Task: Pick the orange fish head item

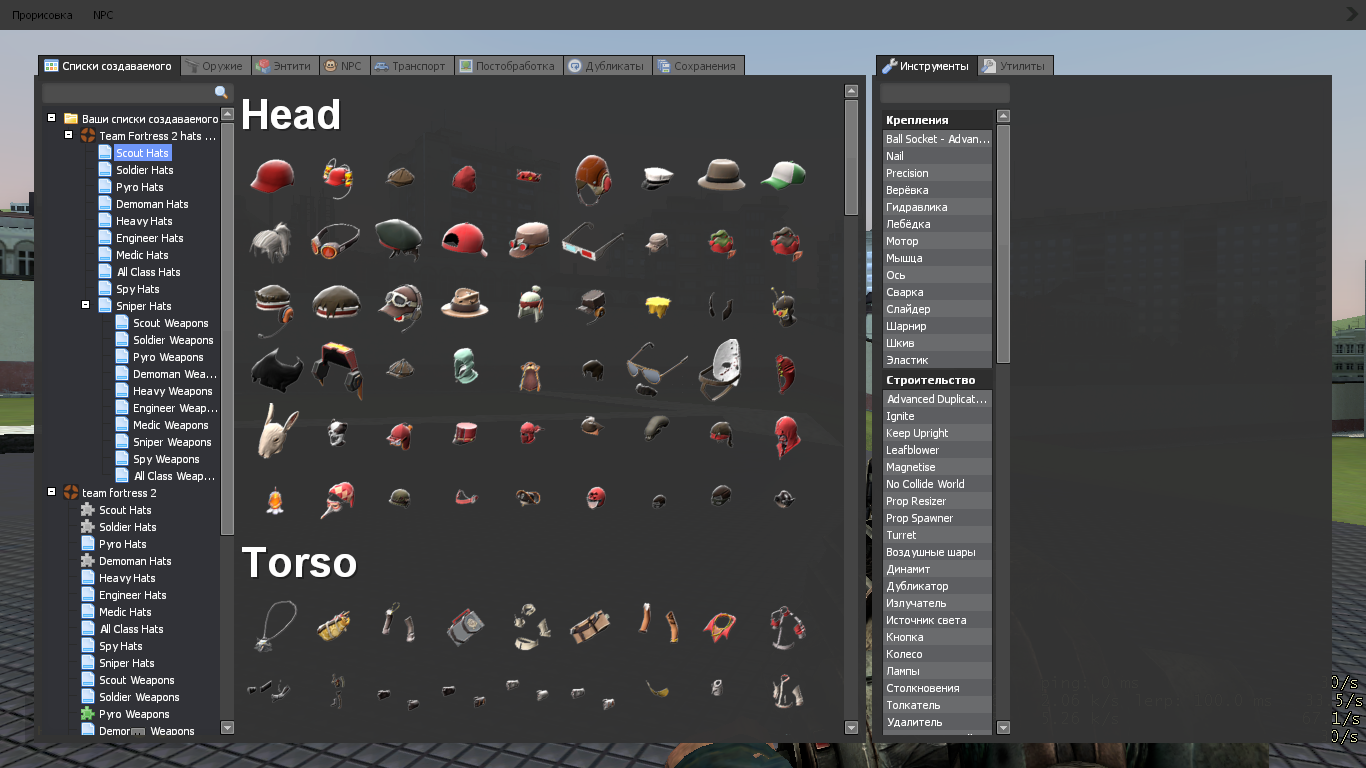Action: coord(273,500)
